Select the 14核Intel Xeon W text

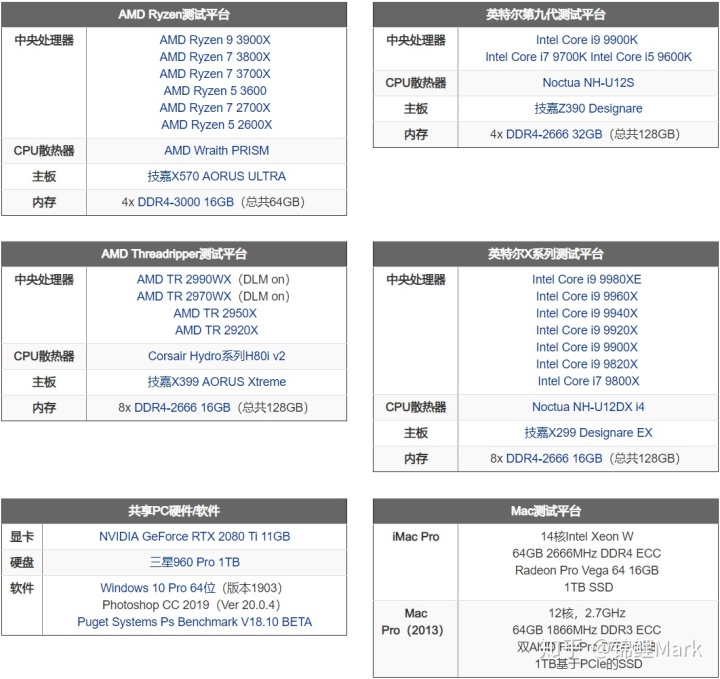[x=587, y=537]
